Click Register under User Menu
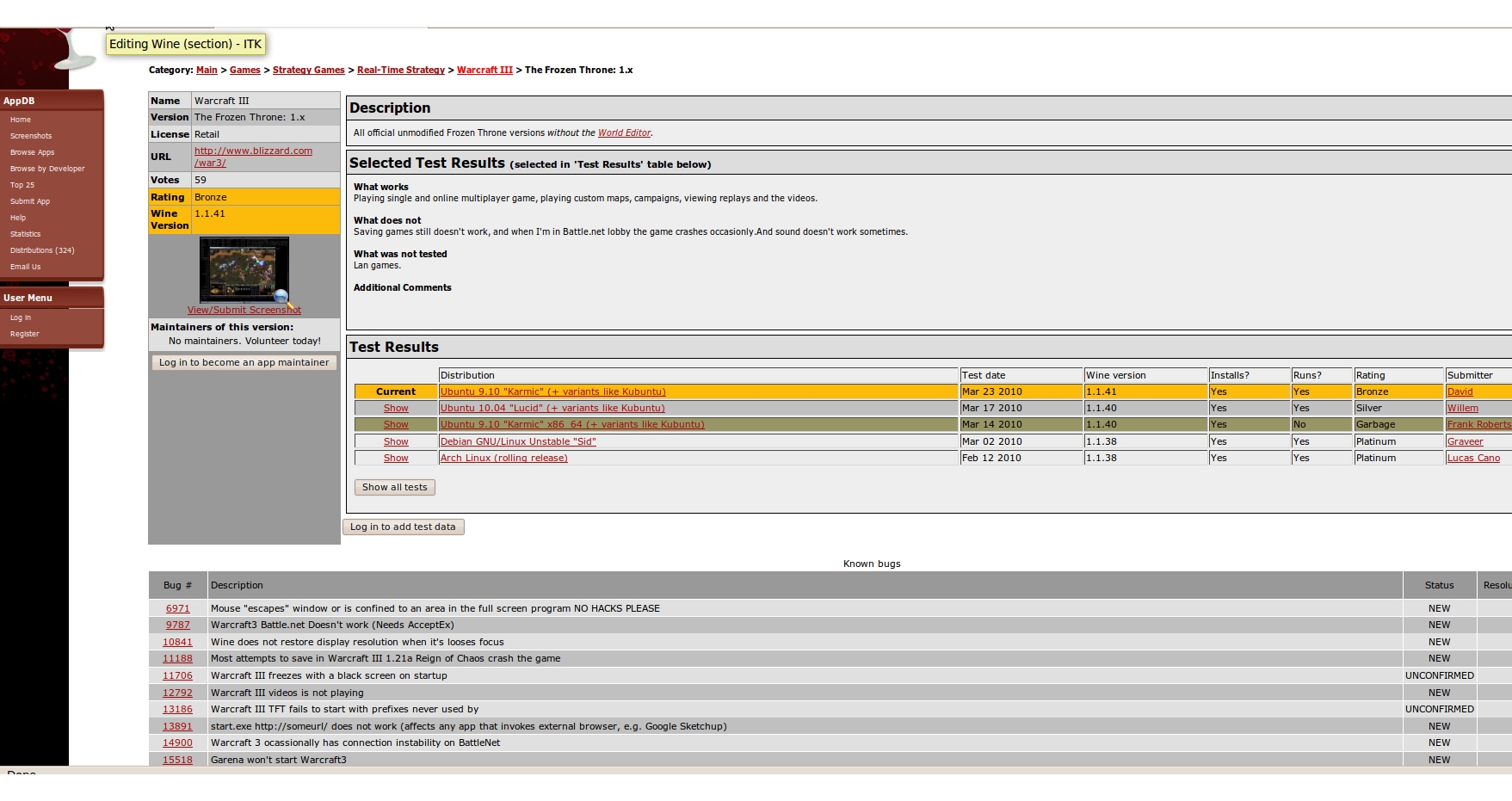This screenshot has height=801, width=1512. pyautogui.click(x=25, y=334)
